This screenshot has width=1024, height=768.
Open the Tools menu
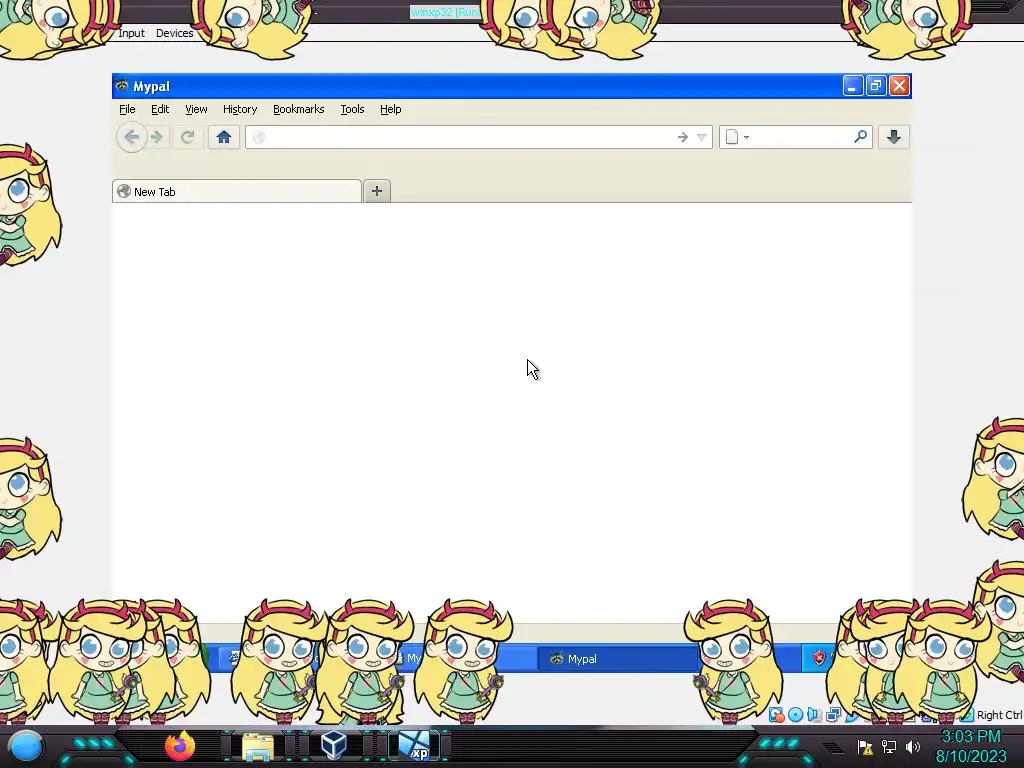point(352,109)
